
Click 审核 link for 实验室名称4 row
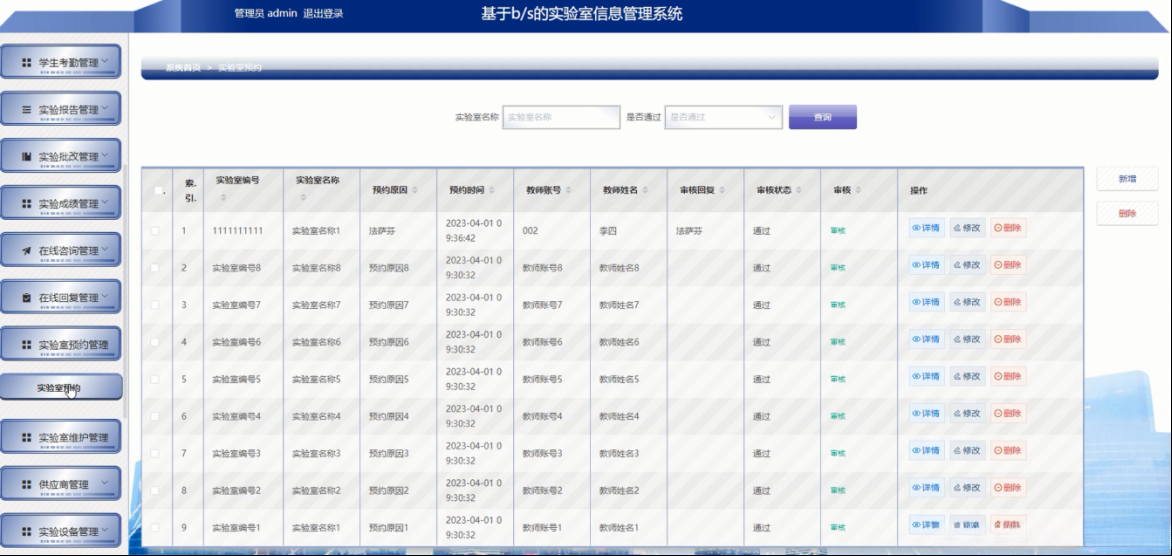[x=838, y=416]
